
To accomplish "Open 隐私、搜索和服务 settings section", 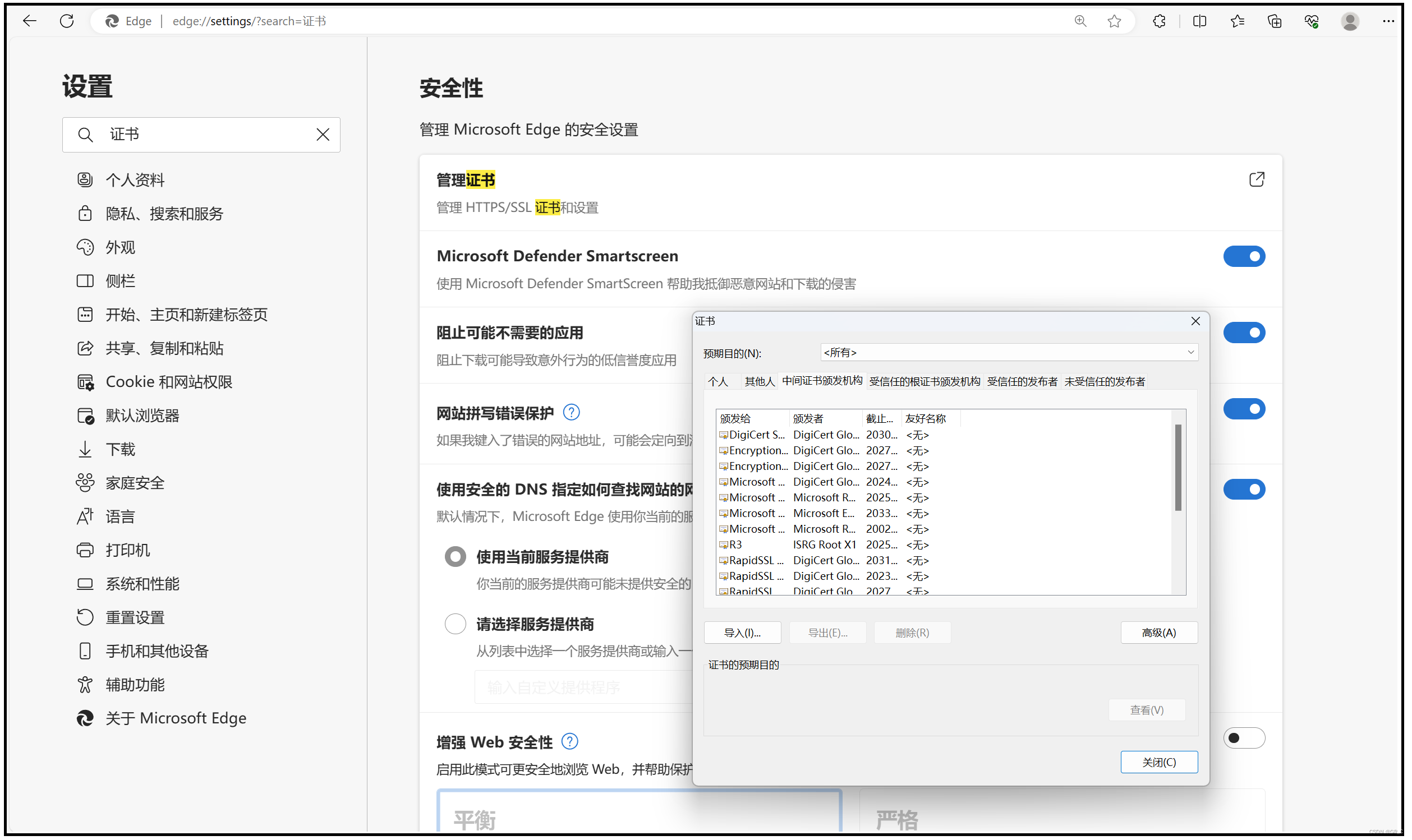I will [150, 214].
